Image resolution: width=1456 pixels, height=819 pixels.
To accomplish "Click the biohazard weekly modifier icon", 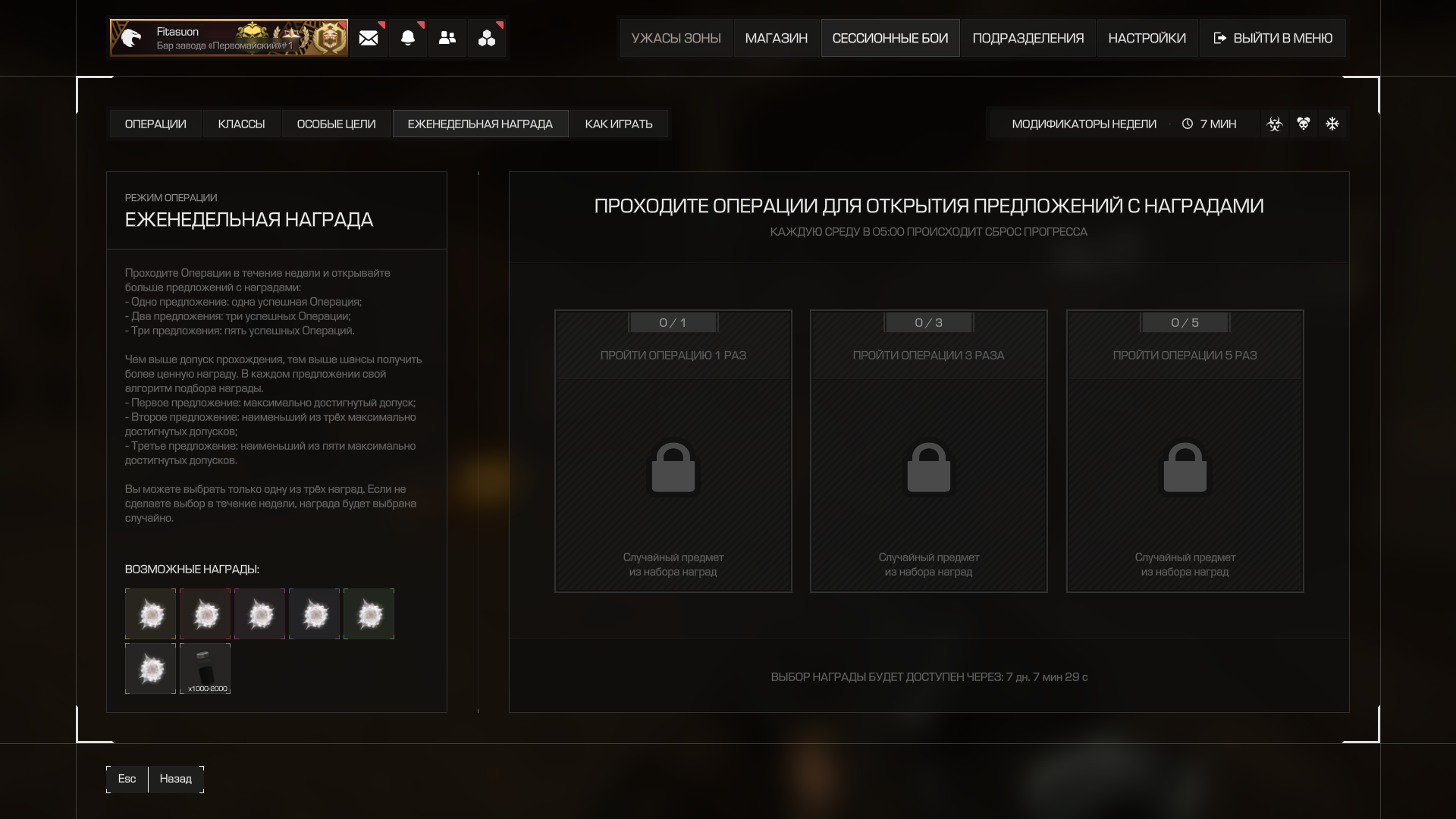I will [x=1275, y=124].
